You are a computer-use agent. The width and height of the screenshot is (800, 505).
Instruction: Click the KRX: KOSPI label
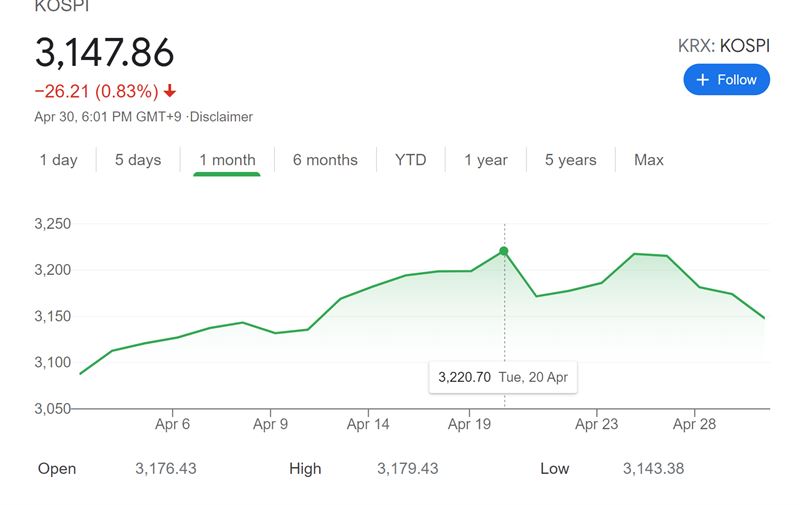[724, 45]
